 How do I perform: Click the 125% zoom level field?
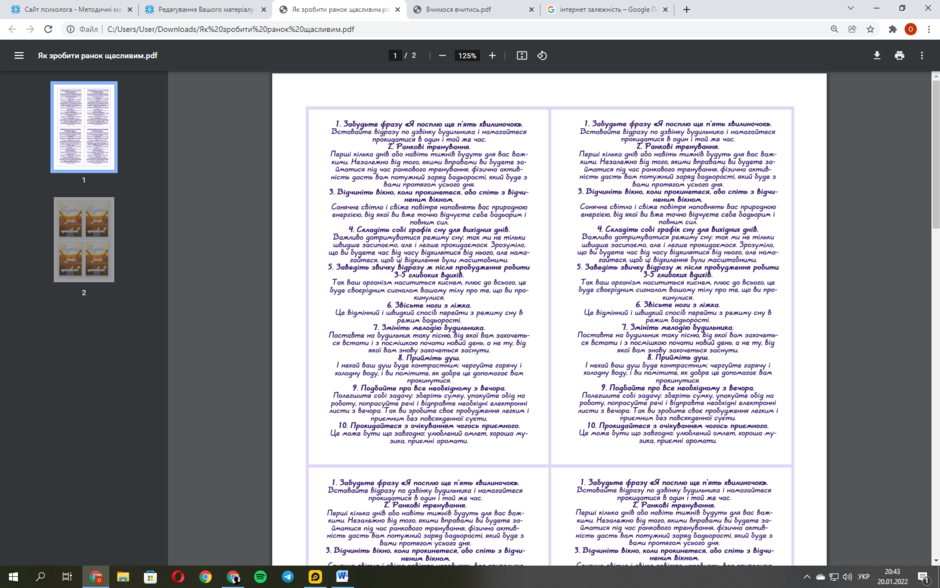pyautogui.click(x=467, y=55)
